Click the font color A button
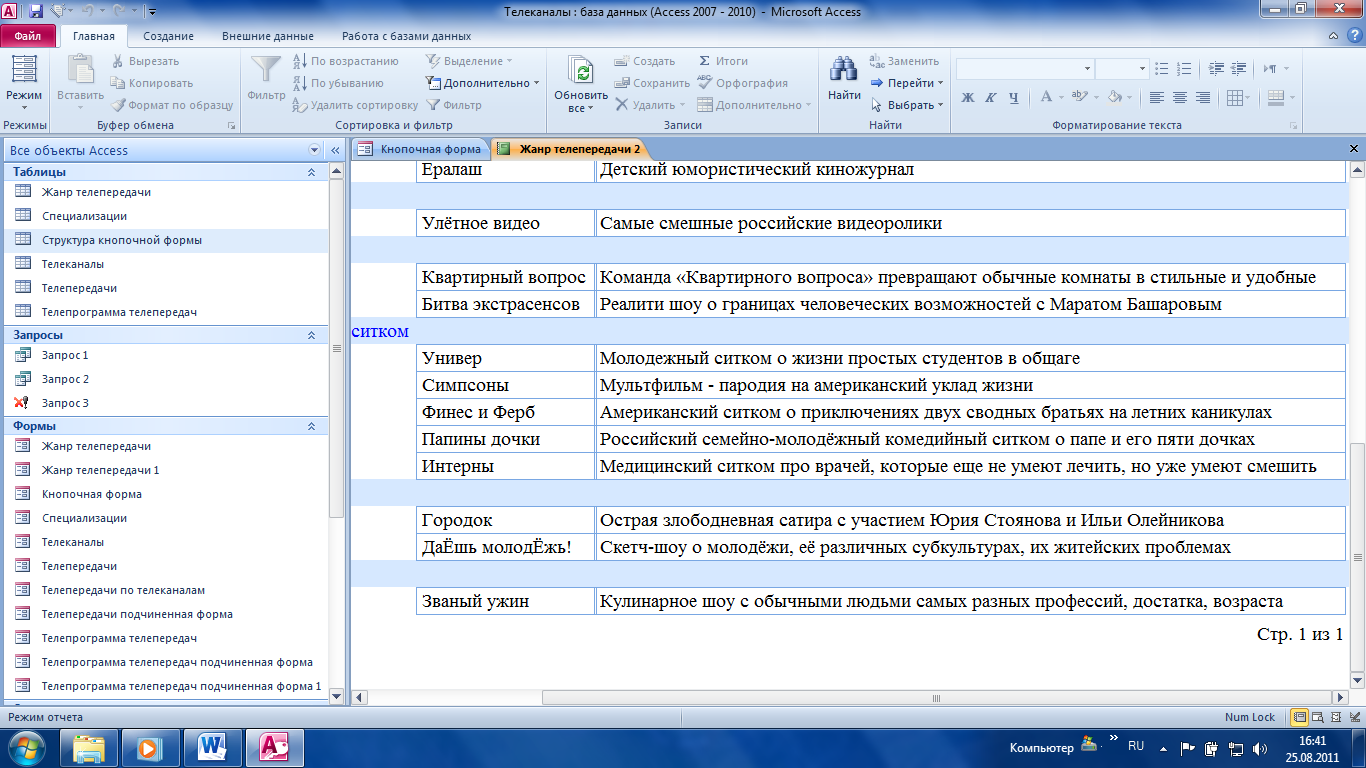The height and width of the screenshot is (768, 1366). tap(1045, 97)
